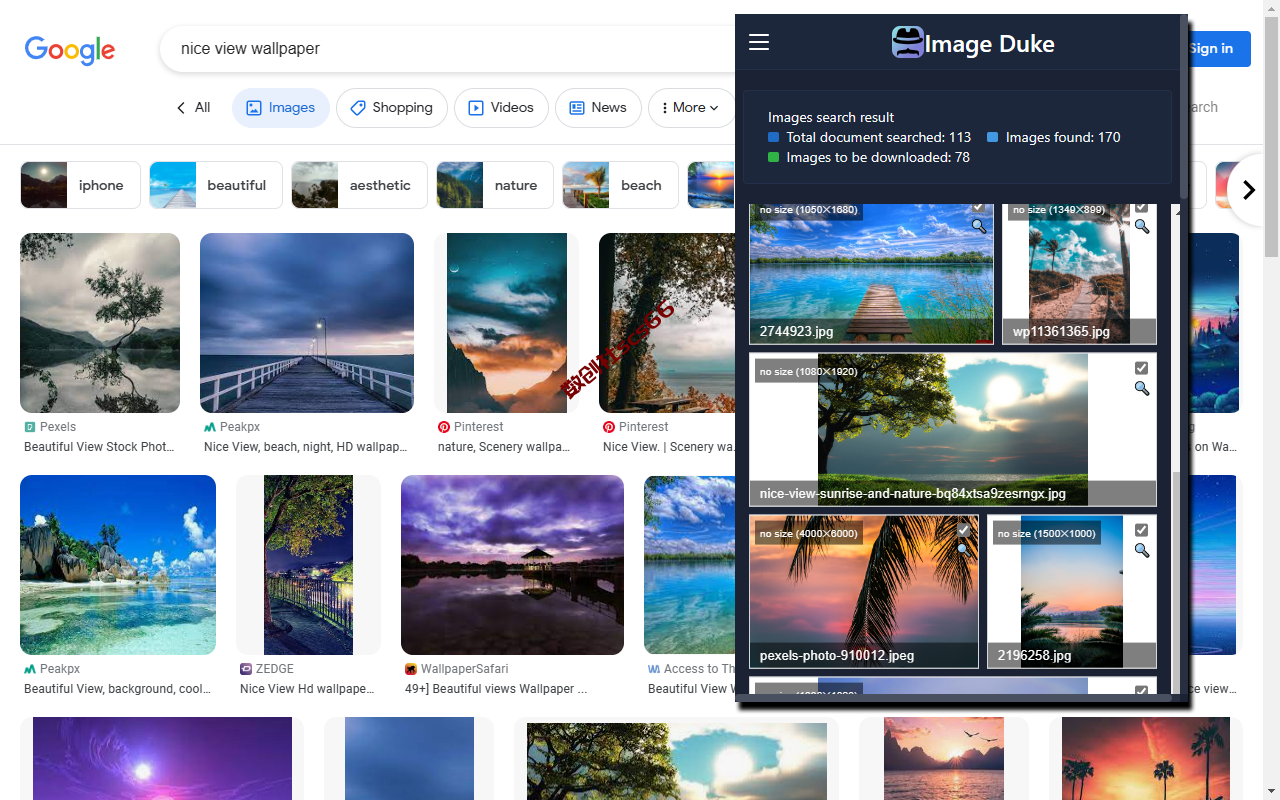Click the Pinterest favicon under nature, Scenery wallpaper
1280x800 pixels.
(444, 427)
